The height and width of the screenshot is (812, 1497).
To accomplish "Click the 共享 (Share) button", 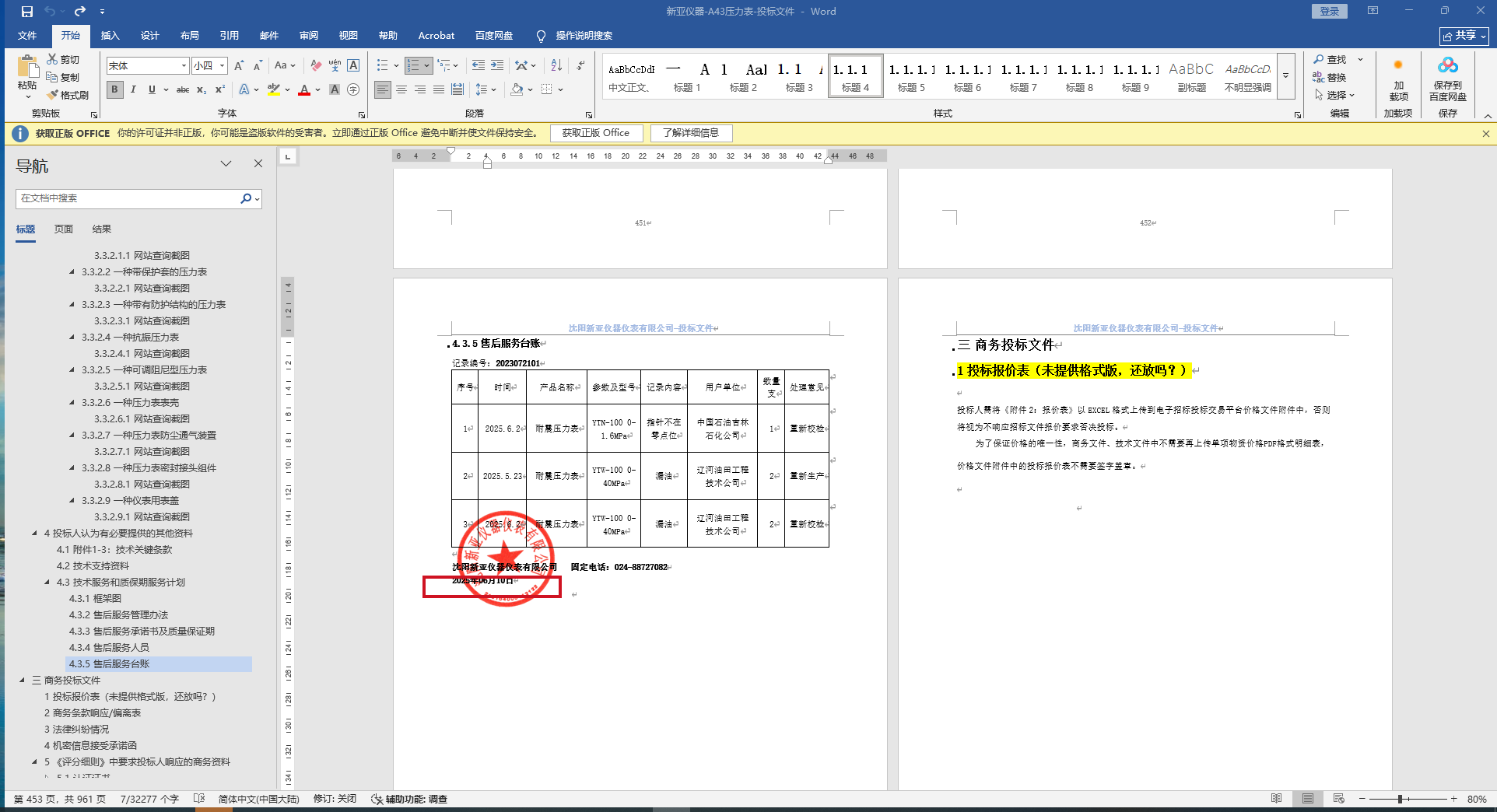I will tap(1464, 36).
